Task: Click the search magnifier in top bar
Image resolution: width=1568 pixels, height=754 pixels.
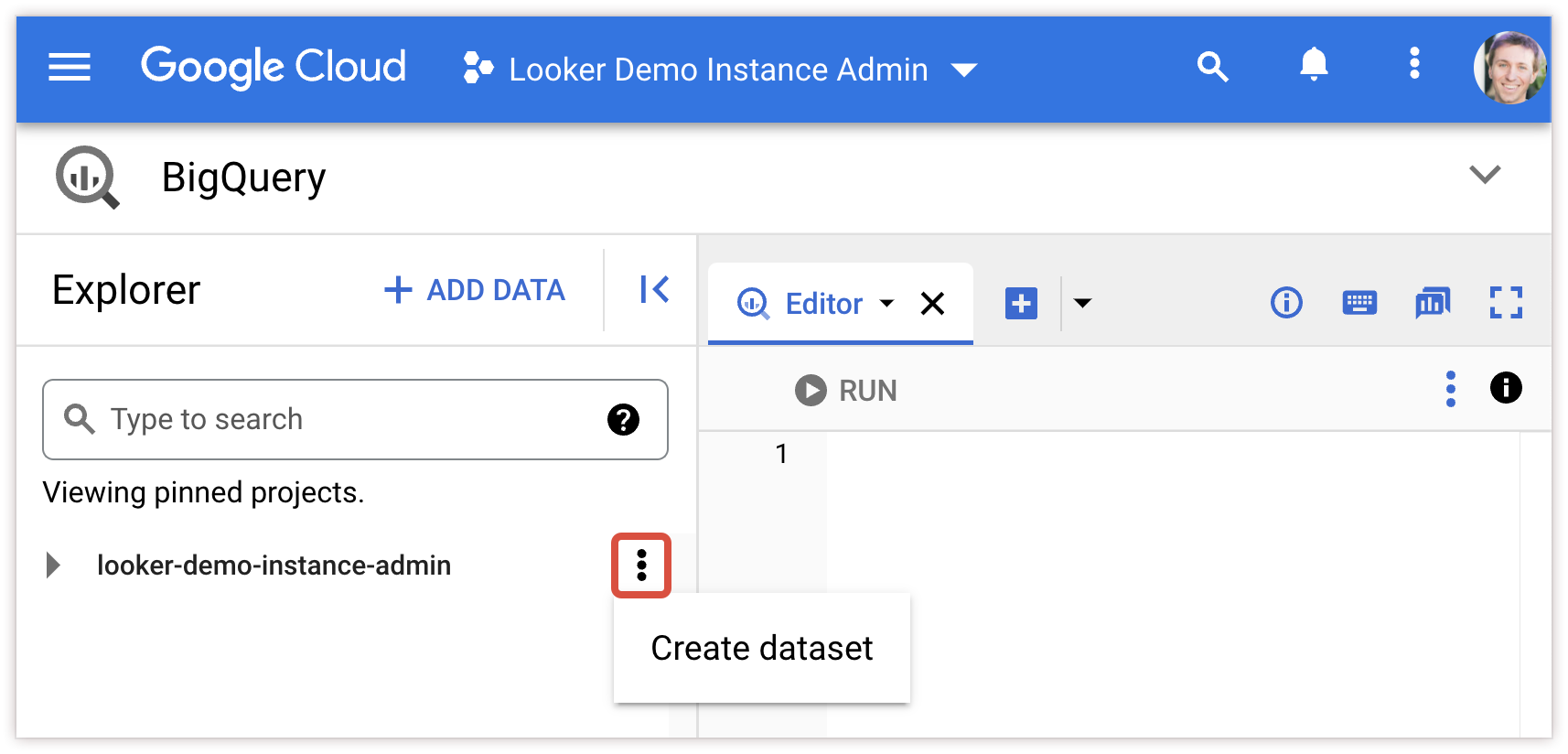Action: (1212, 67)
